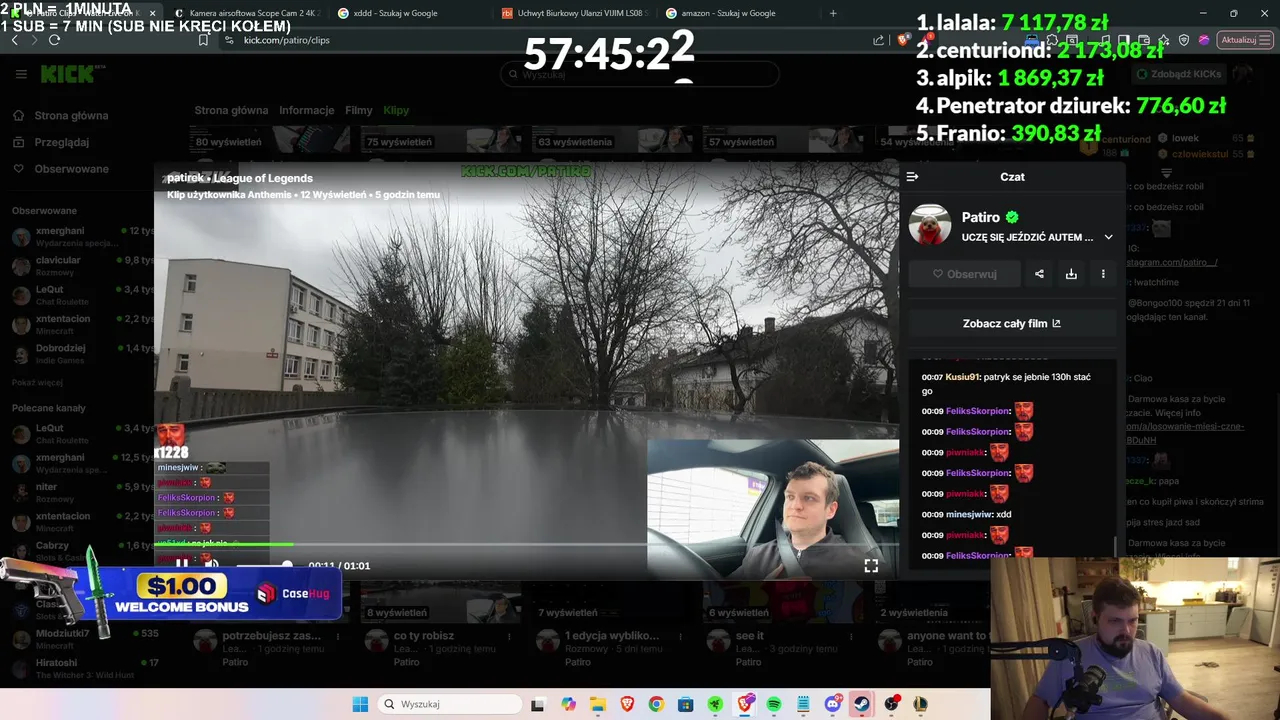Select the Klipy tab
The height and width of the screenshot is (720, 1280).
click(396, 110)
